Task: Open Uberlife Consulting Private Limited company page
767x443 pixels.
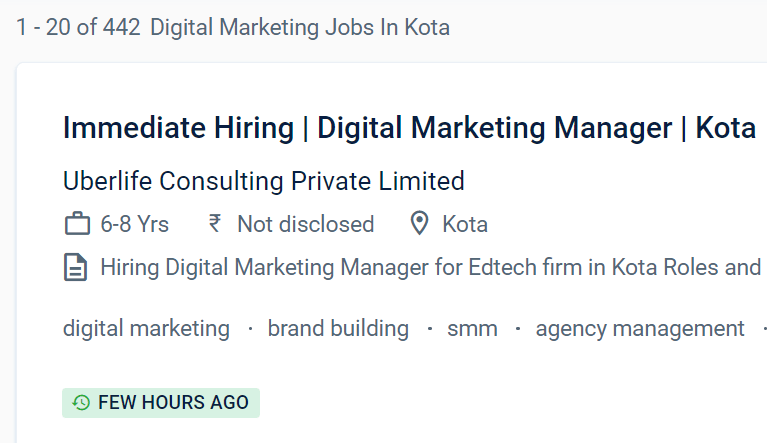Action: pos(263,181)
